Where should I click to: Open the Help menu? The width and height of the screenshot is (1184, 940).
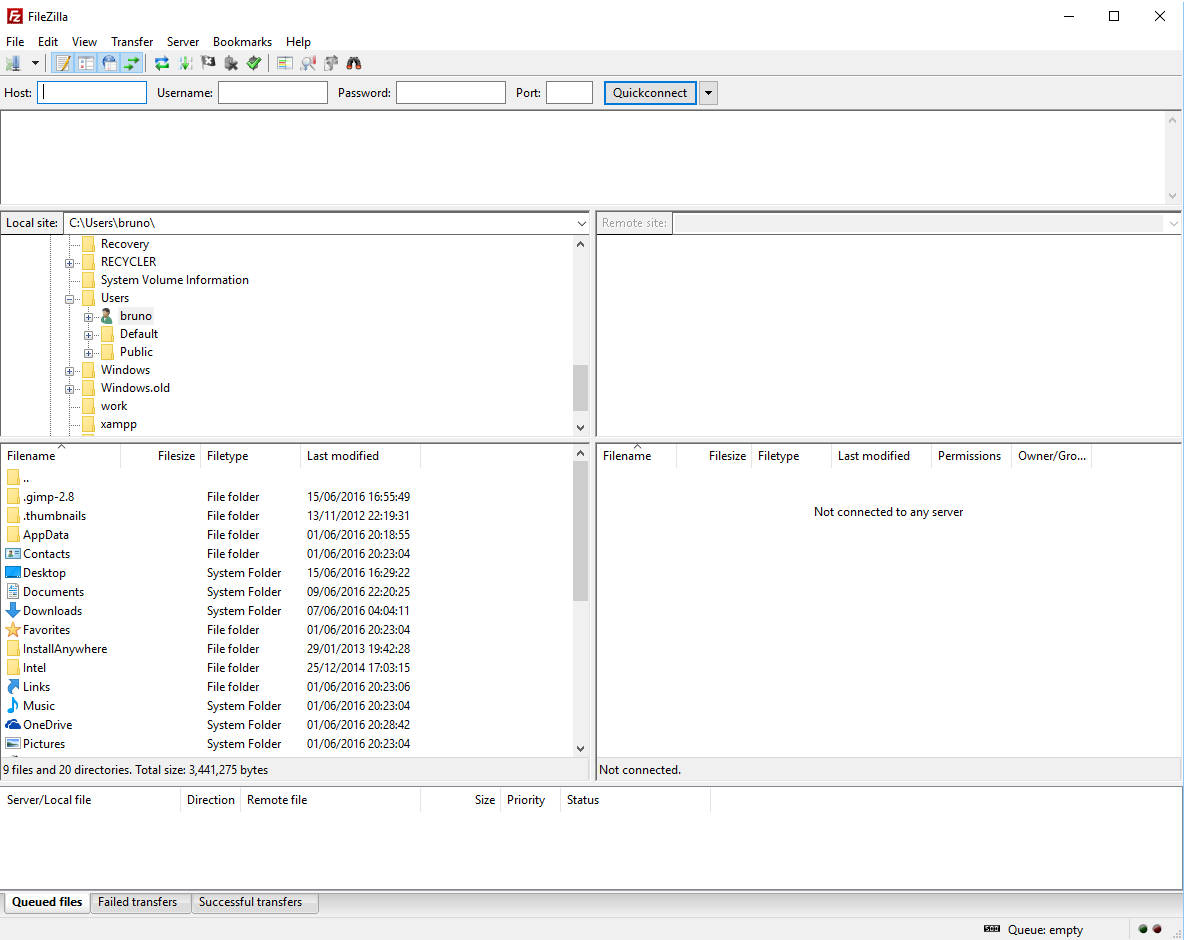[x=298, y=42]
